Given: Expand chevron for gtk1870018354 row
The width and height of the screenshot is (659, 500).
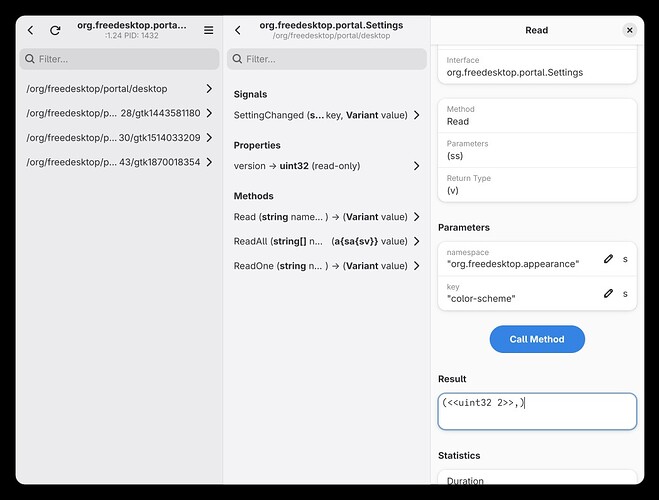Looking at the screenshot, I should click(x=209, y=162).
